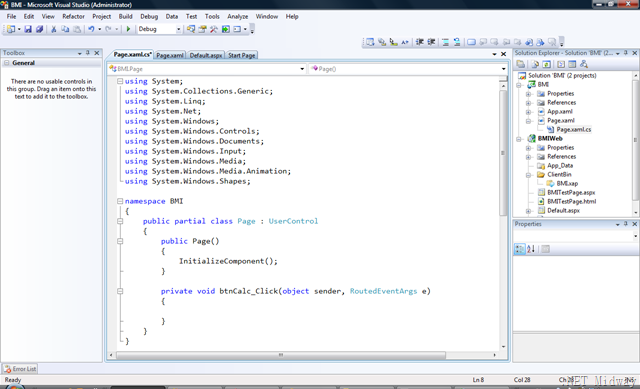Screen dimensions: 640x389
Task: Collapse the using directives code region
Action: [120, 81]
